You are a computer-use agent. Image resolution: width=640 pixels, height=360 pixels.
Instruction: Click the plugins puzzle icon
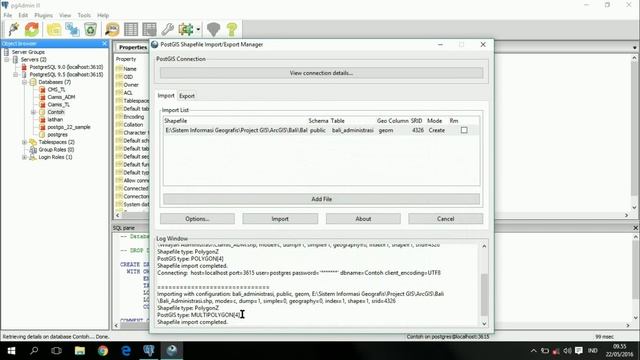click(186, 29)
